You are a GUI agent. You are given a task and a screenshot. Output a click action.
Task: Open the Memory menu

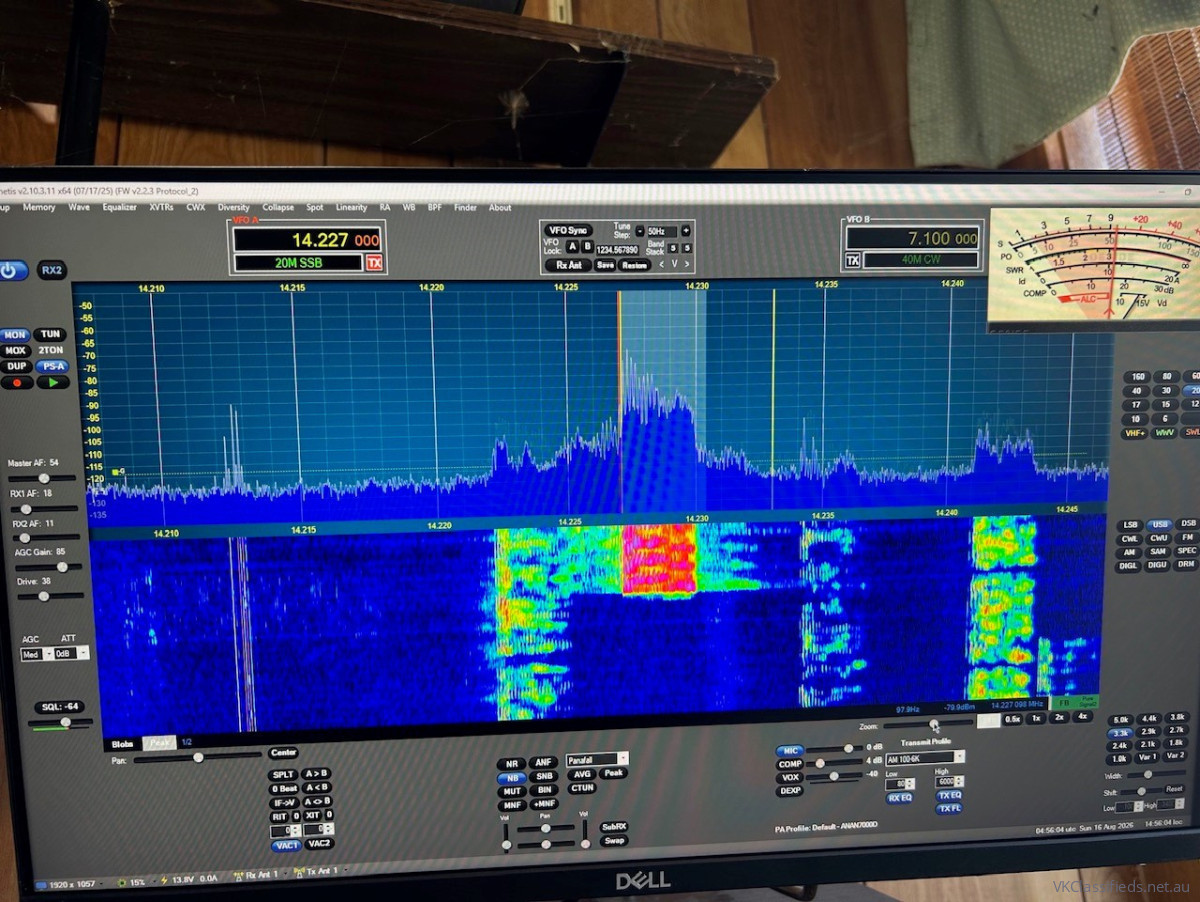click(39, 207)
